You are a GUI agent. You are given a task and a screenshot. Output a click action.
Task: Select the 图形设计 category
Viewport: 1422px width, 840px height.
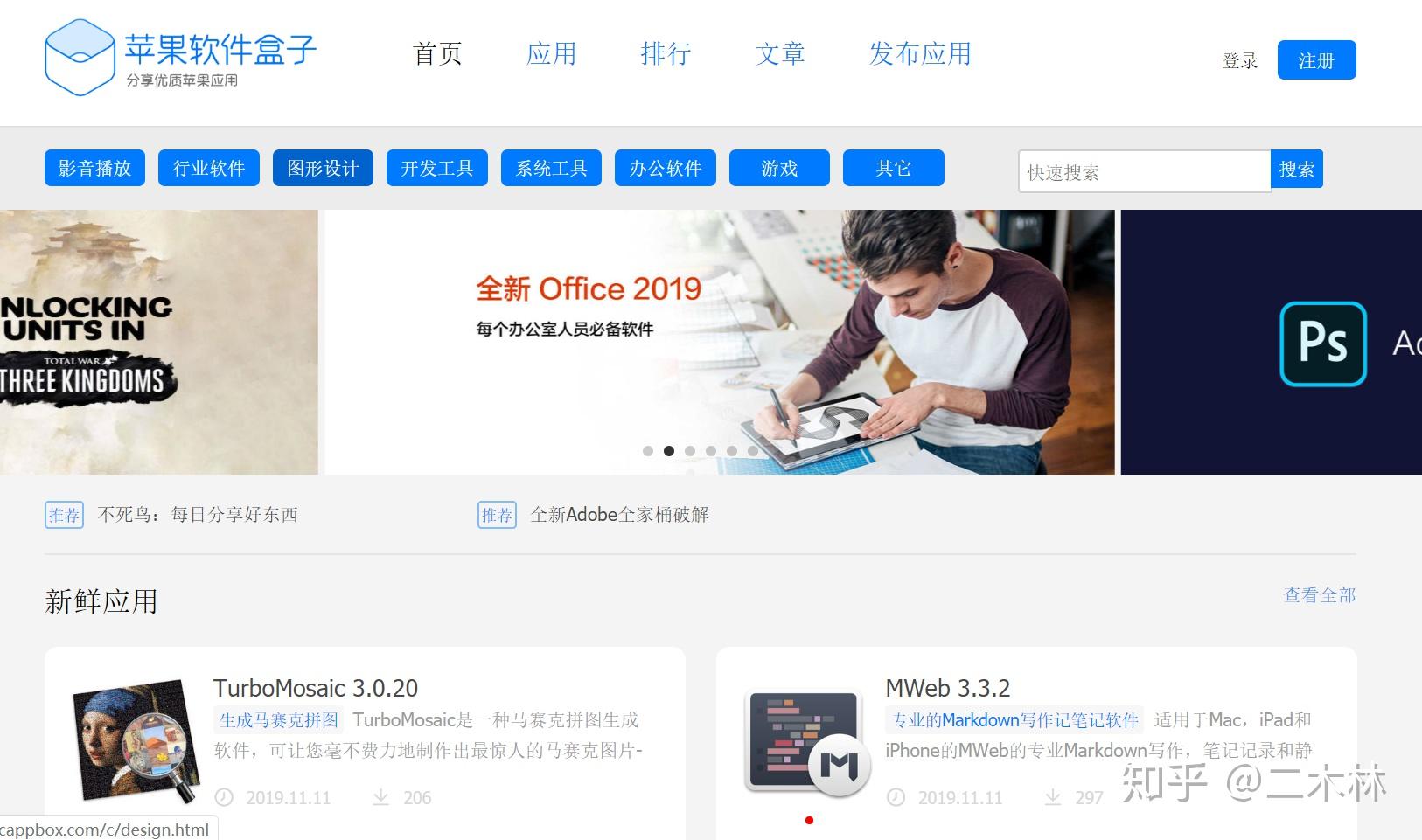coord(323,168)
